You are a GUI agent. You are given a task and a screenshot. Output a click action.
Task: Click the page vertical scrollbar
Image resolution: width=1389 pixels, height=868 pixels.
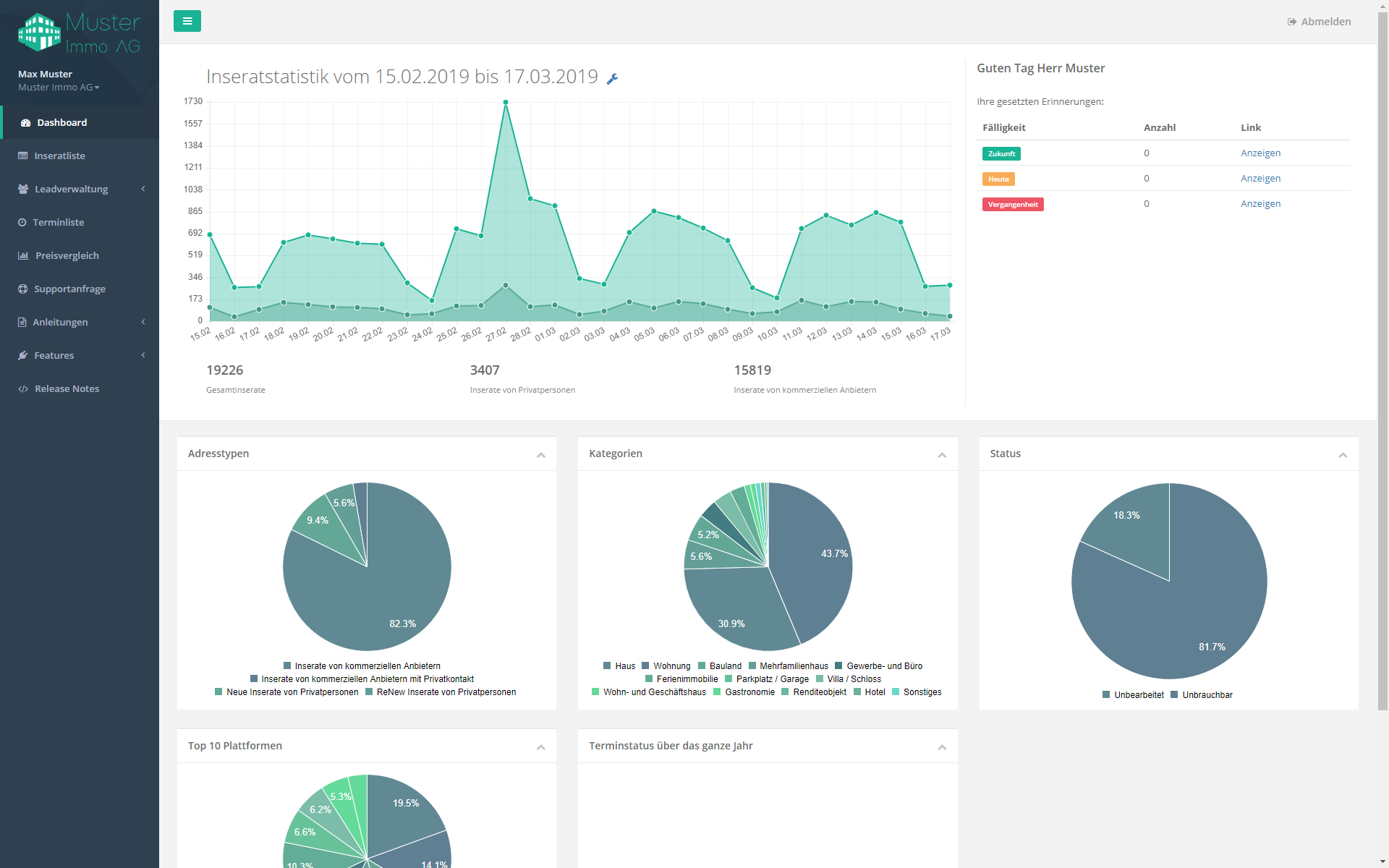1382,362
